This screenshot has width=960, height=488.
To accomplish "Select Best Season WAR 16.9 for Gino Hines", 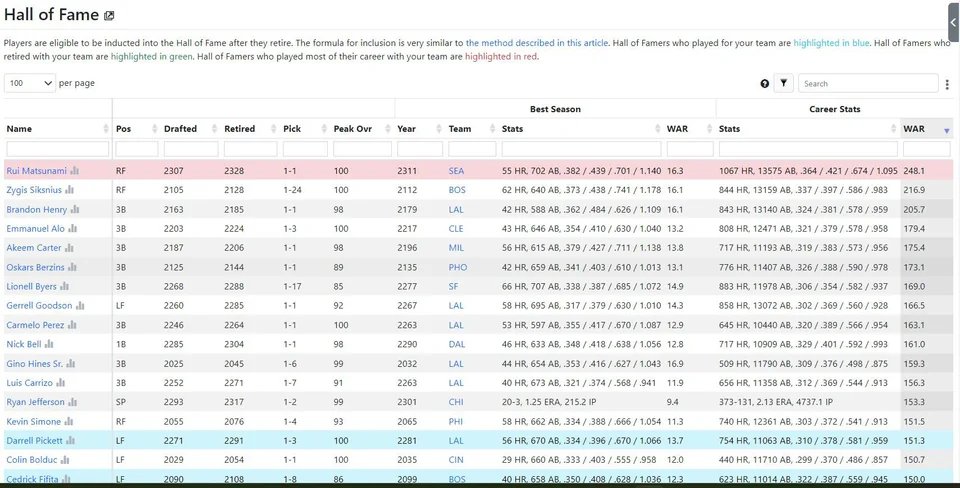I will (675, 364).
